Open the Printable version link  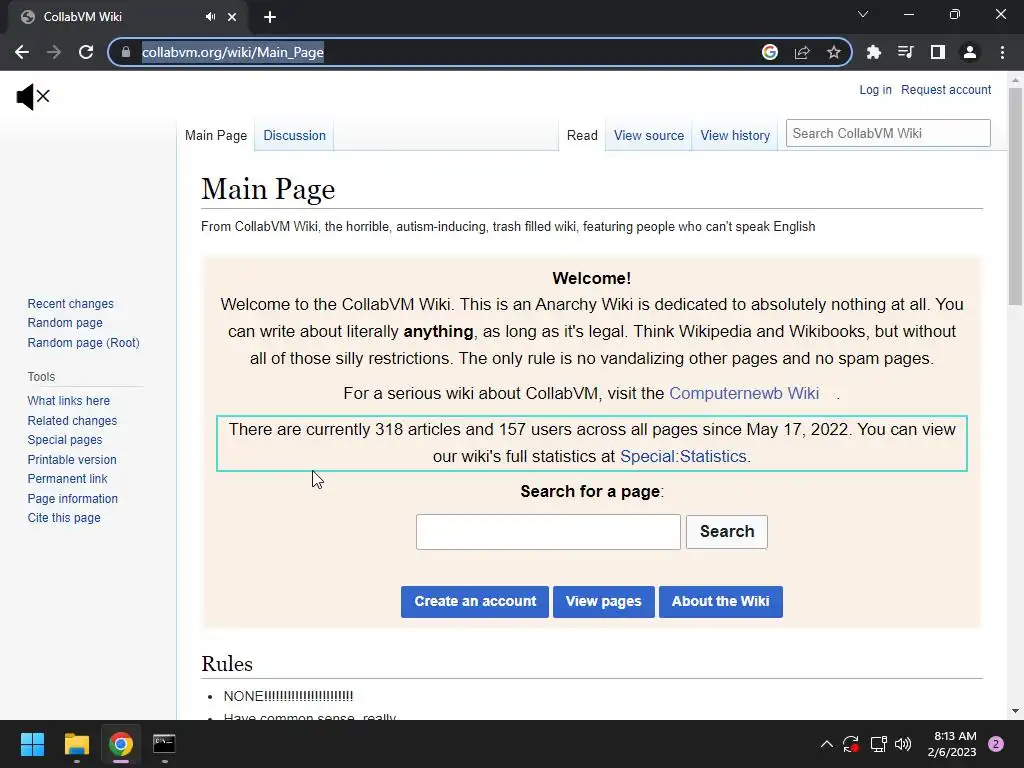point(72,460)
